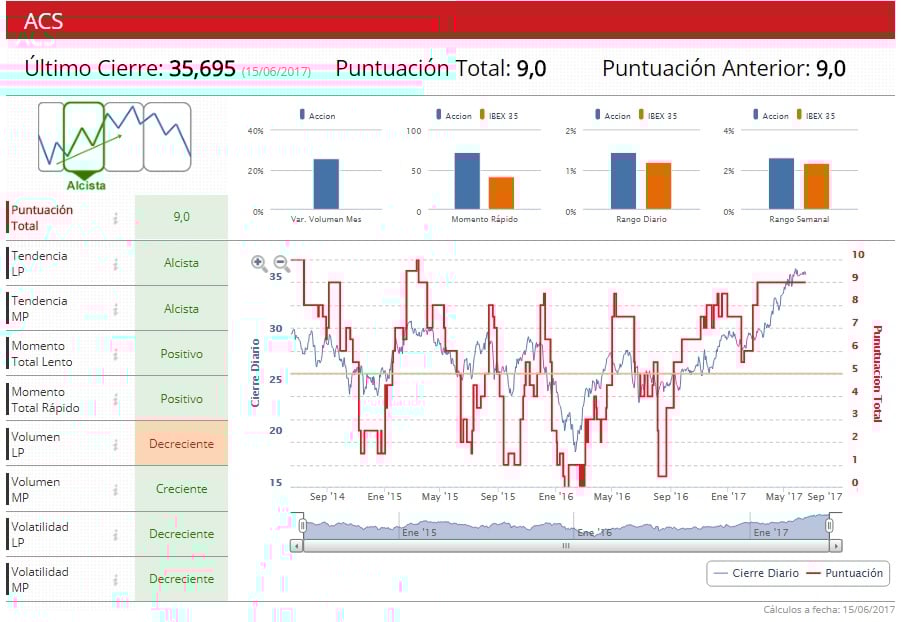This screenshot has width=901, height=622.
Task: Toggle Accion legend in Rango Semanal chart
Action: click(771, 115)
